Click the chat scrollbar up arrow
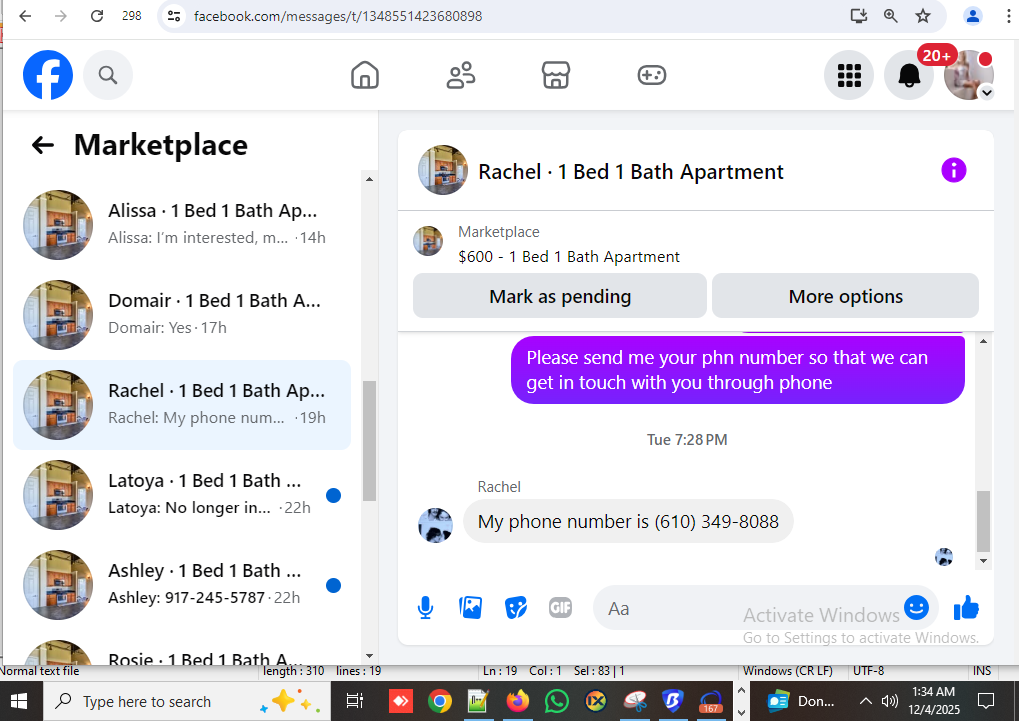Image resolution: width=1019 pixels, height=721 pixels. pyautogui.click(x=983, y=341)
